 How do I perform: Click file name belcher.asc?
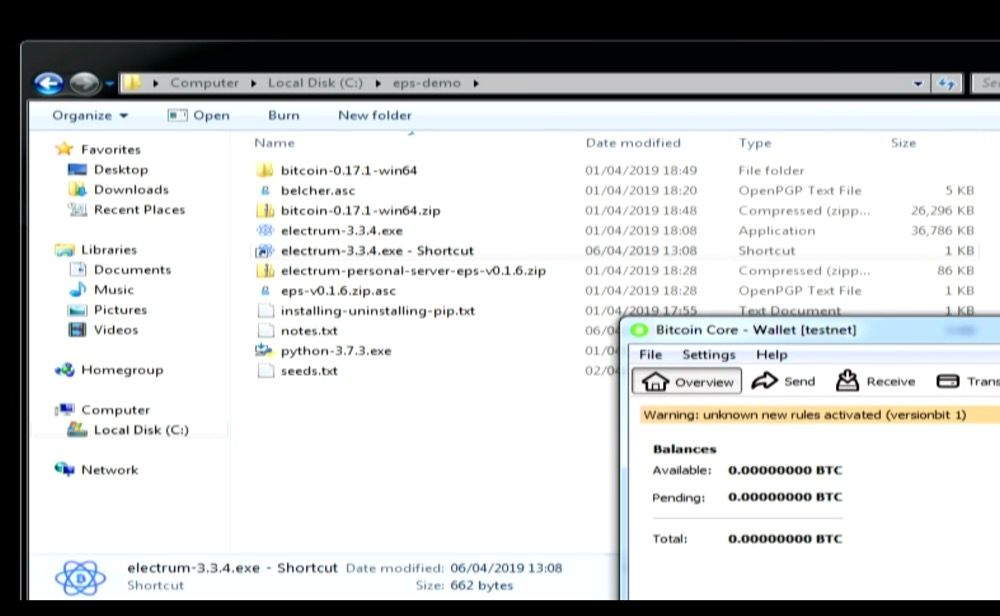pos(318,190)
